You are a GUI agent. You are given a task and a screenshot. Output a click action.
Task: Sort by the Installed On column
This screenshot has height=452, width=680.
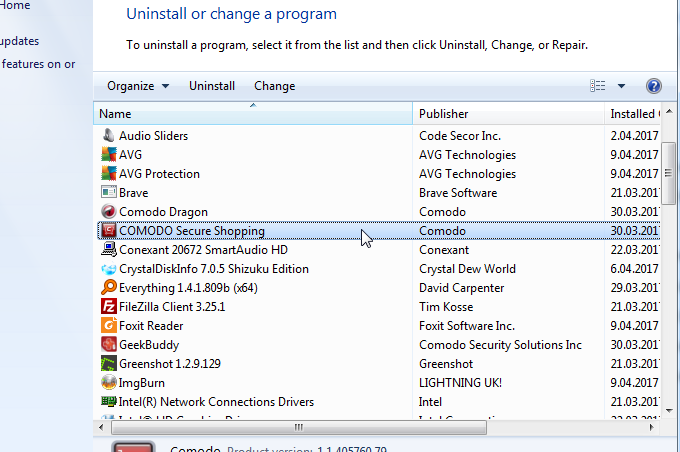click(634, 114)
